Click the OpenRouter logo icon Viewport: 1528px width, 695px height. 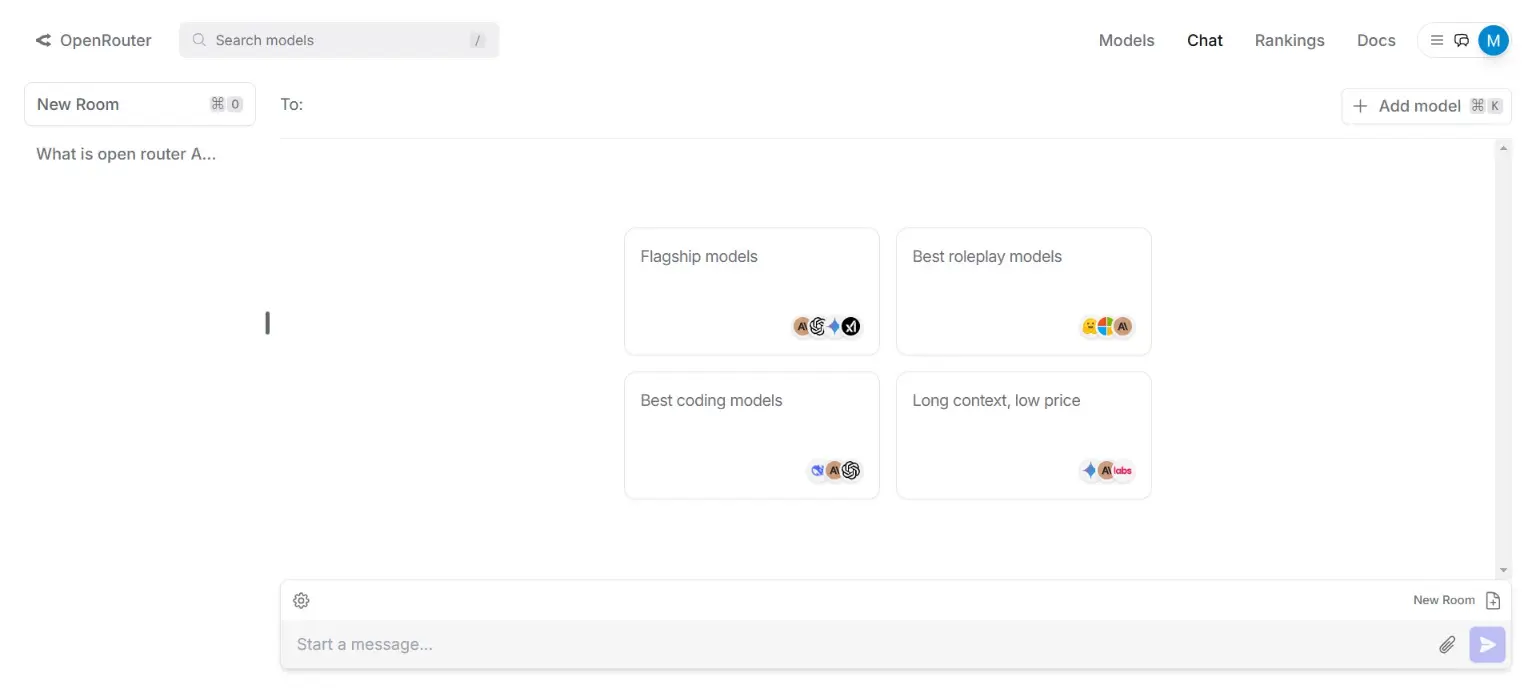coord(42,40)
